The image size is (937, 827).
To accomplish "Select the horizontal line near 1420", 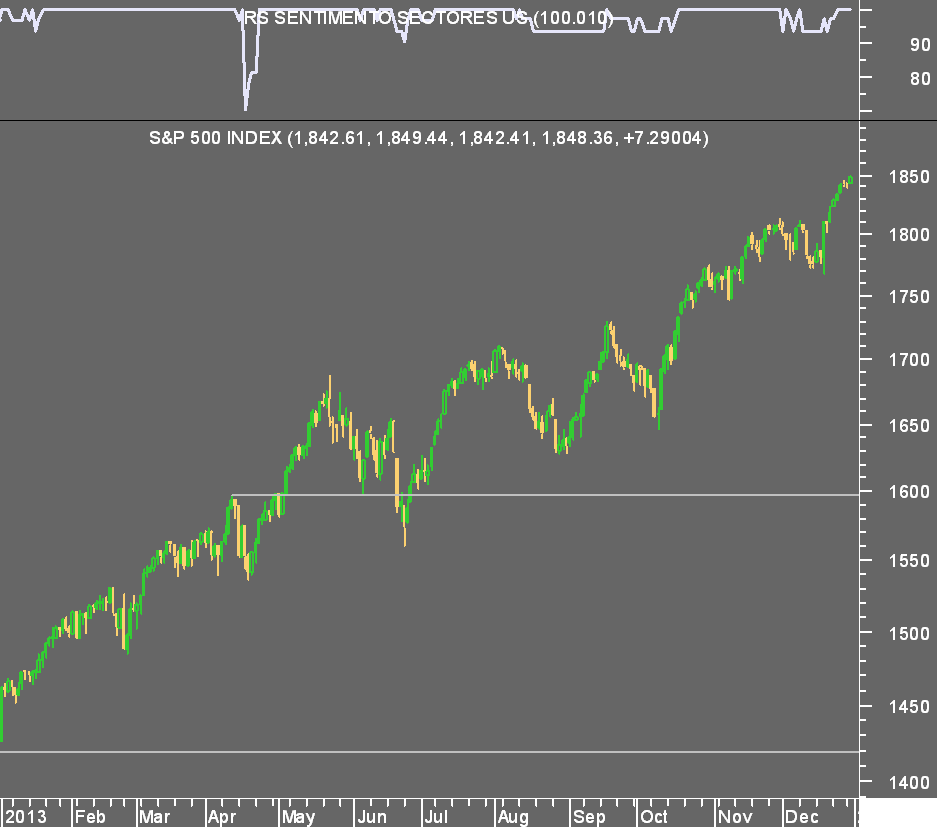I will [x=430, y=752].
